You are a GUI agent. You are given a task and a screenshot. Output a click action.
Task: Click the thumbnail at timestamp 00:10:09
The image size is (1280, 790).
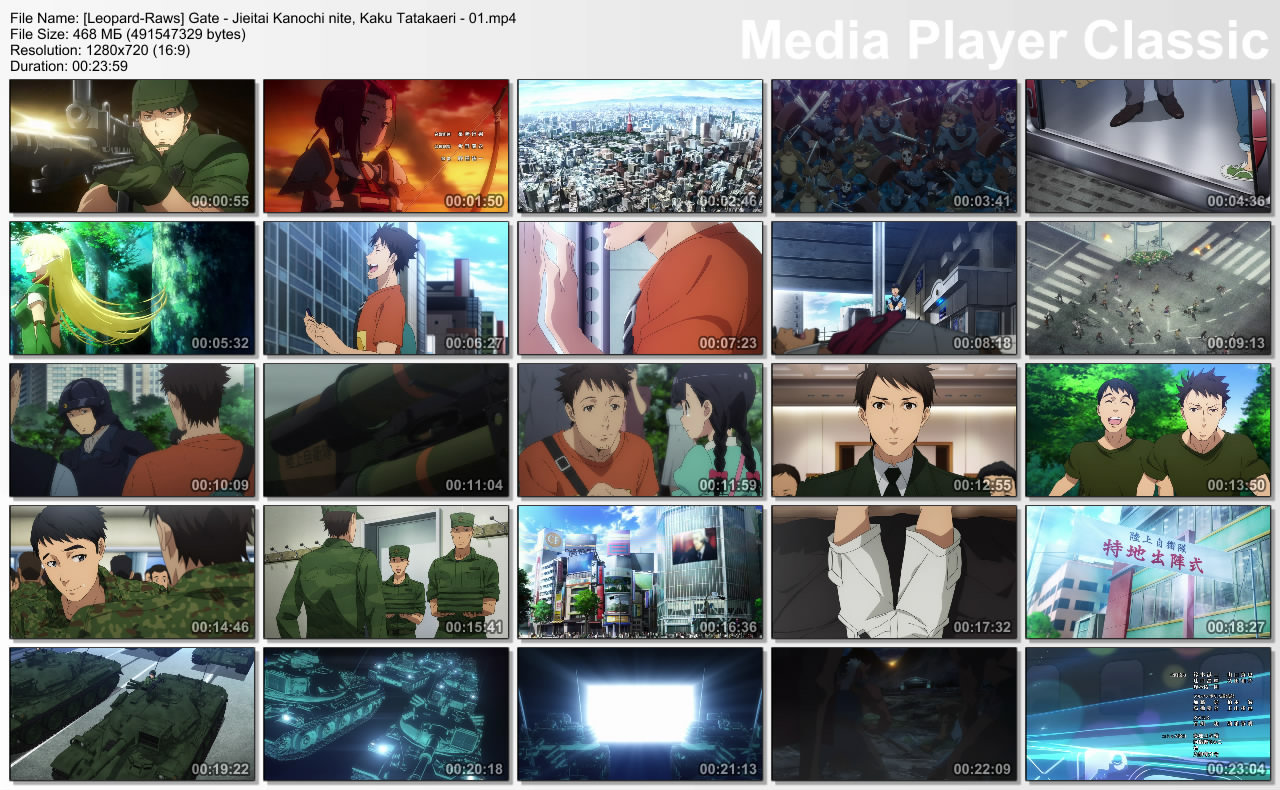point(132,430)
